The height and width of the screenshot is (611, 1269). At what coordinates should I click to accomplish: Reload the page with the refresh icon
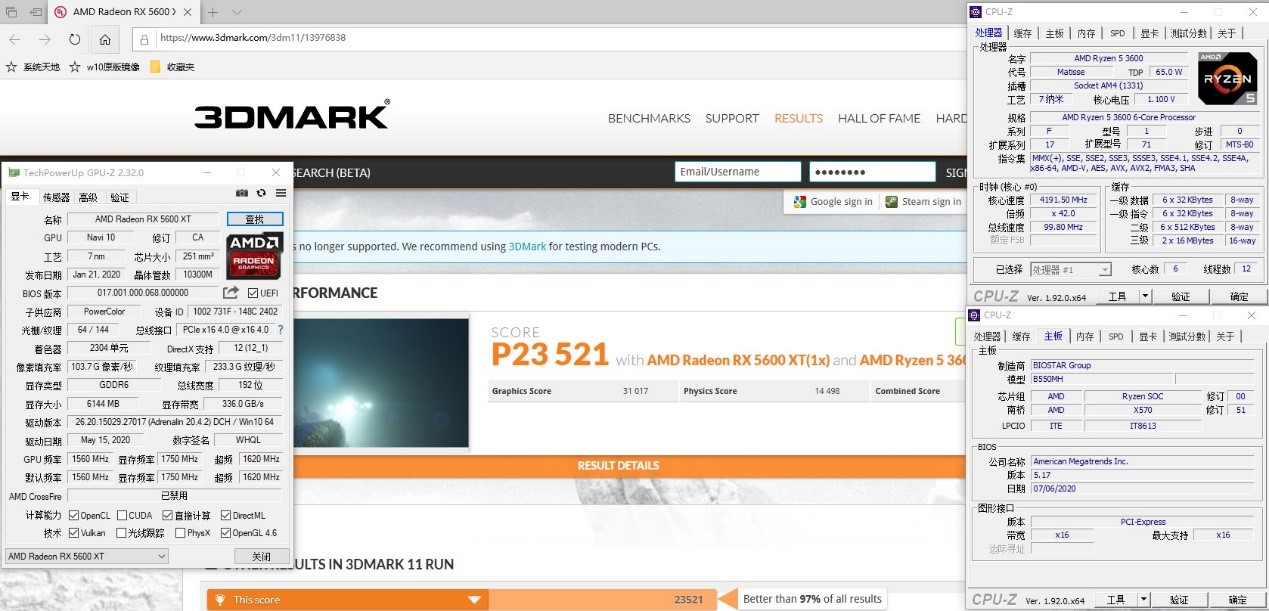[75, 39]
